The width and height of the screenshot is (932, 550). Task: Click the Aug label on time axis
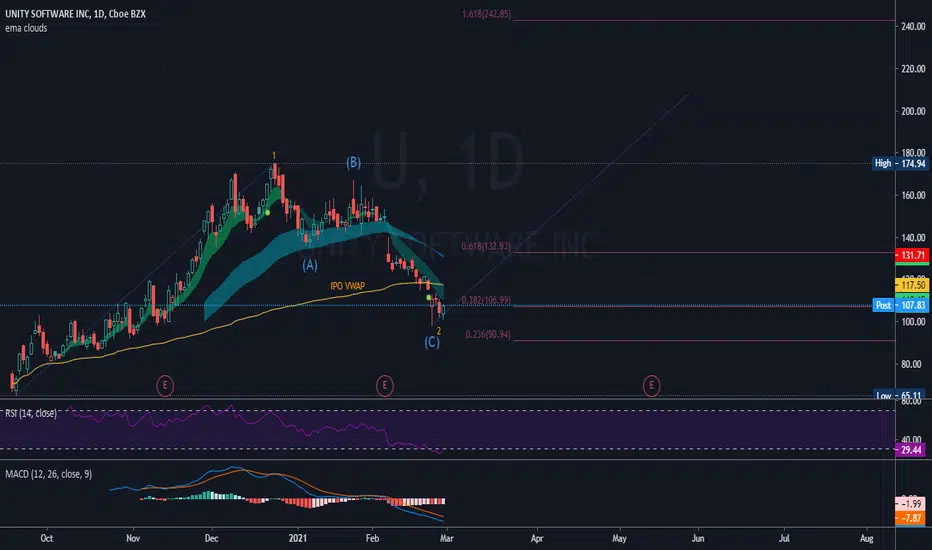tap(867, 538)
